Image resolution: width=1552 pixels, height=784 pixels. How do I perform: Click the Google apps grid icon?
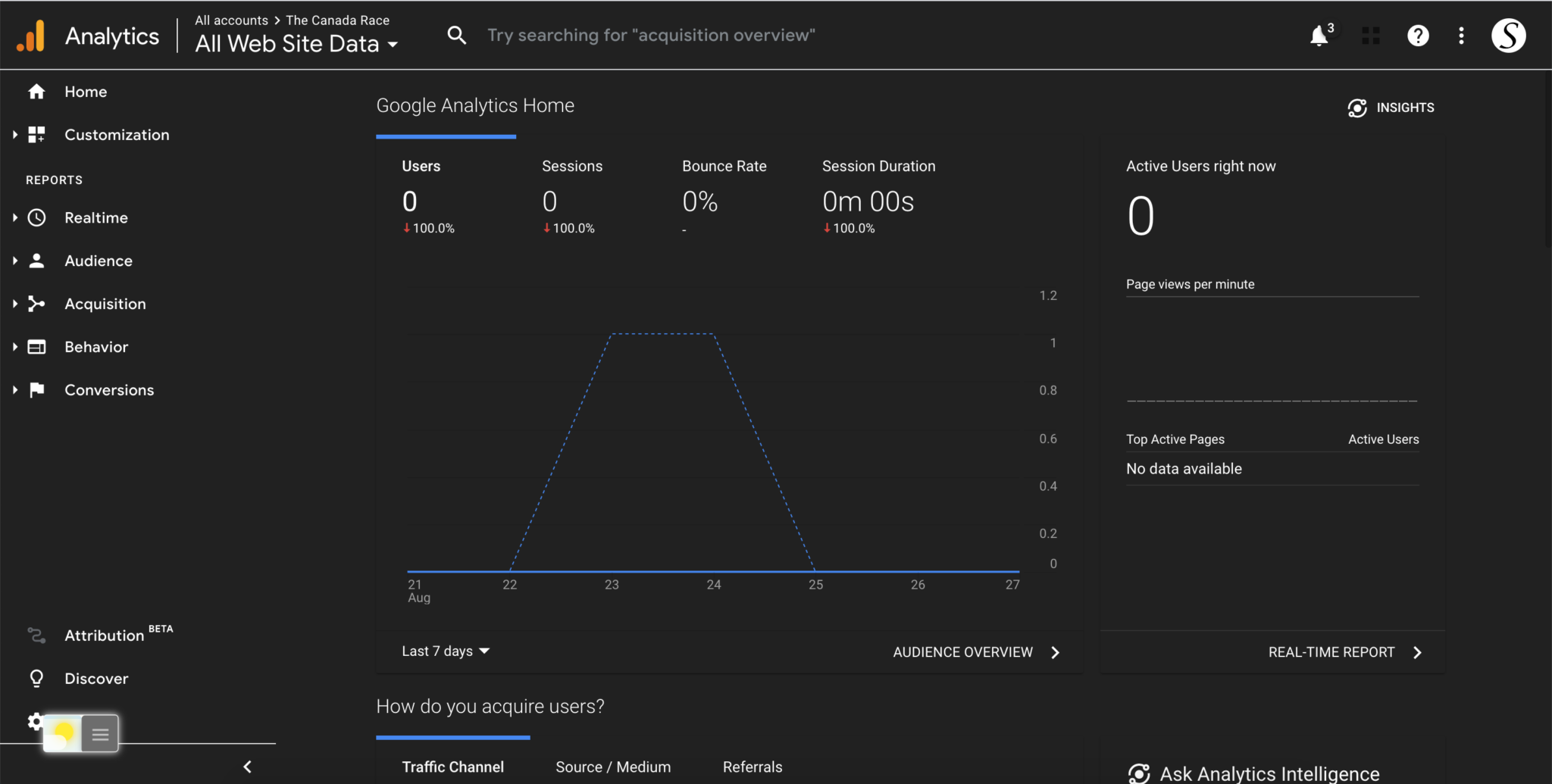pyautogui.click(x=1370, y=35)
